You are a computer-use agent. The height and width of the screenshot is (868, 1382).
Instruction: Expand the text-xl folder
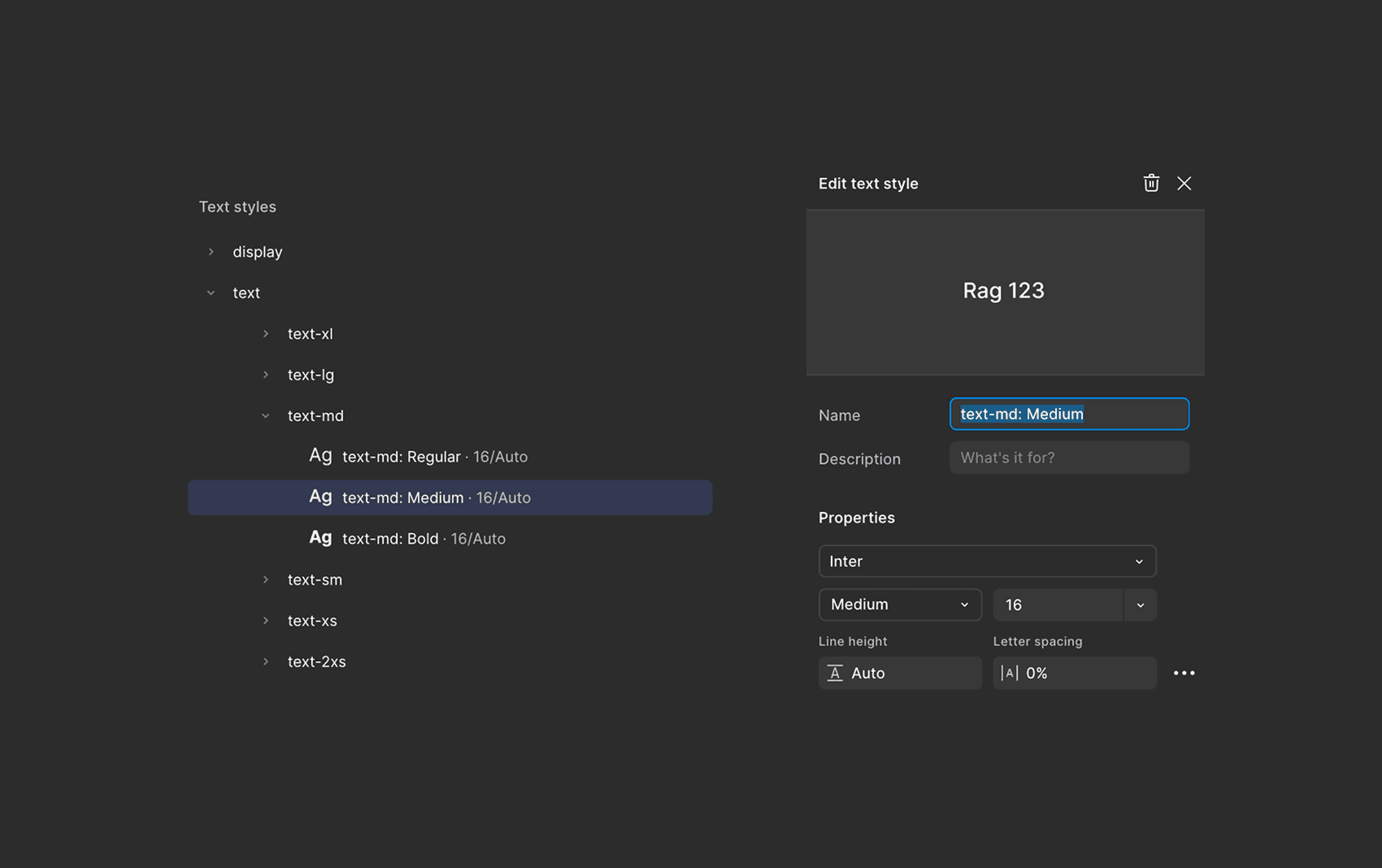click(x=265, y=334)
